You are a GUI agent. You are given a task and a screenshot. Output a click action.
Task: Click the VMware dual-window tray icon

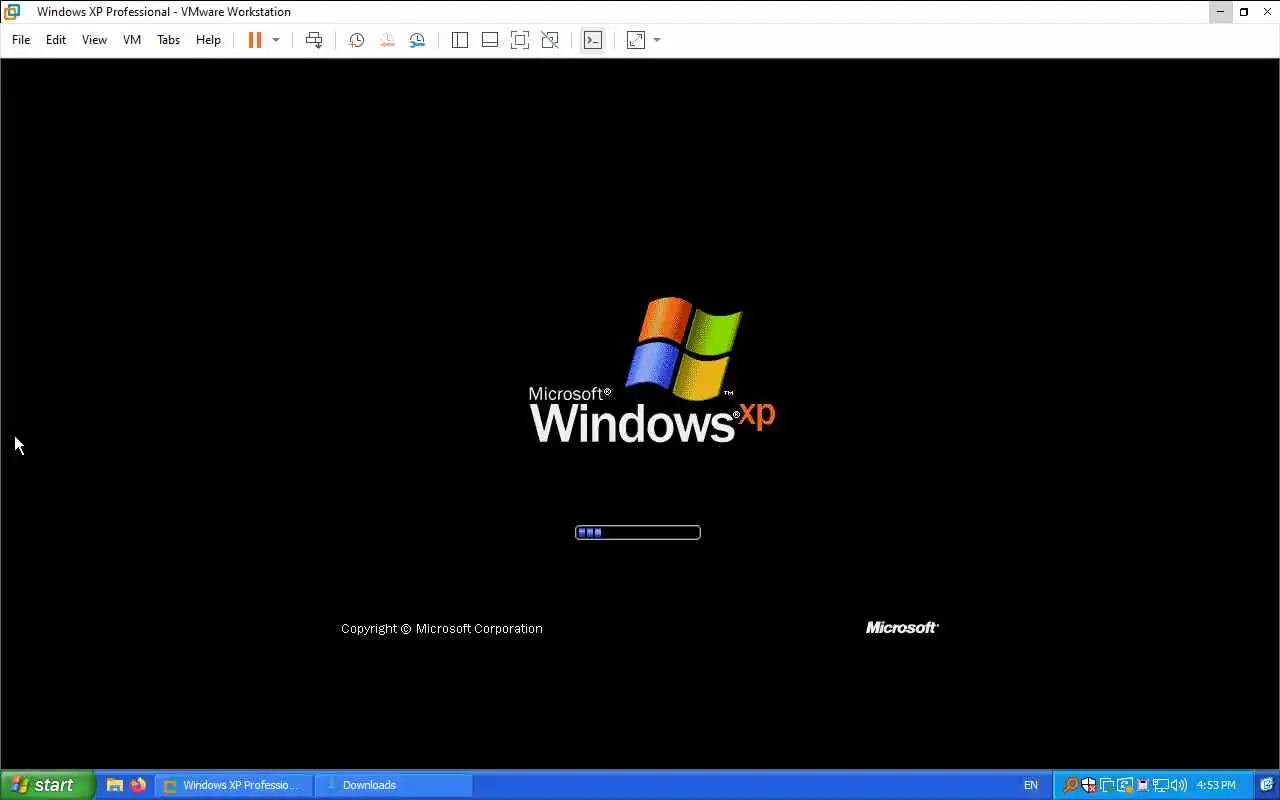(1106, 785)
